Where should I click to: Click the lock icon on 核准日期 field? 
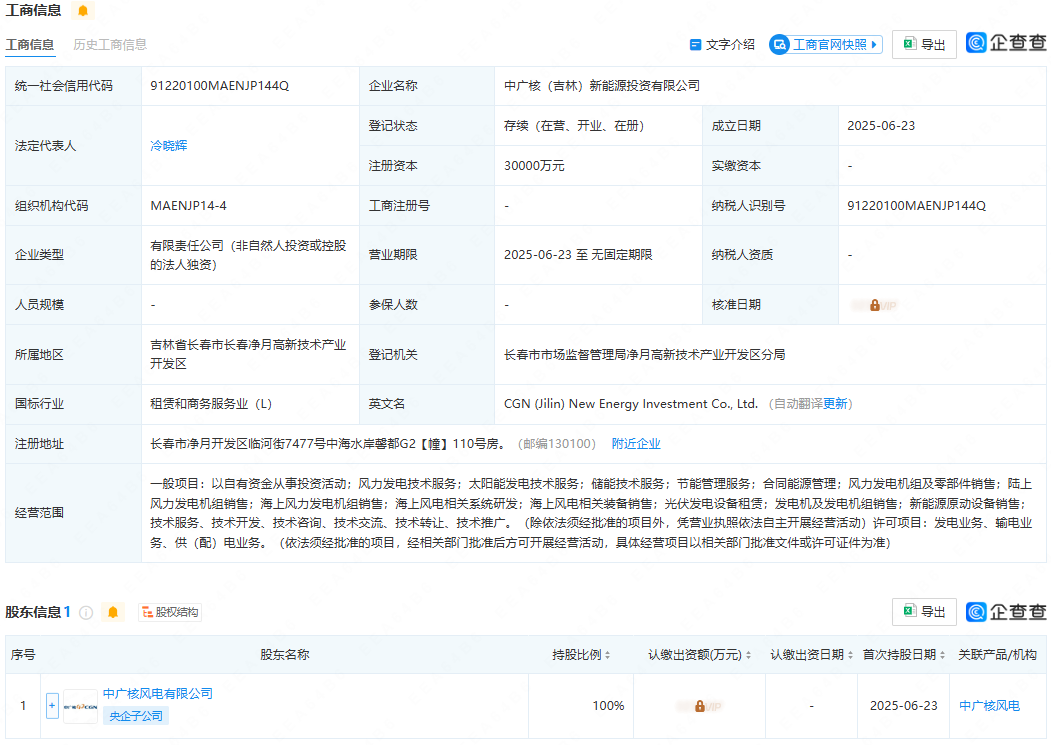(874, 305)
